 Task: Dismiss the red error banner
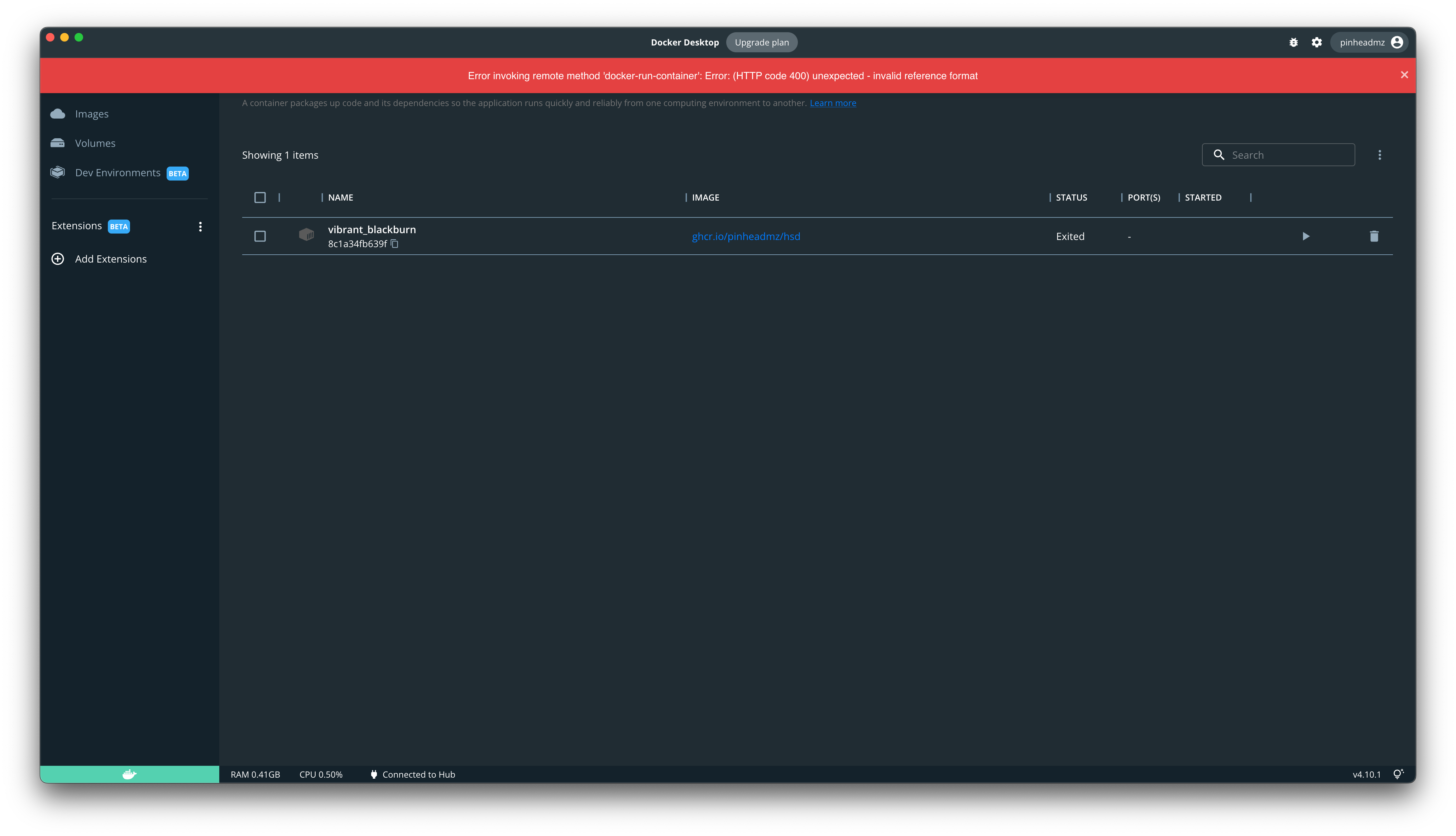click(1404, 75)
